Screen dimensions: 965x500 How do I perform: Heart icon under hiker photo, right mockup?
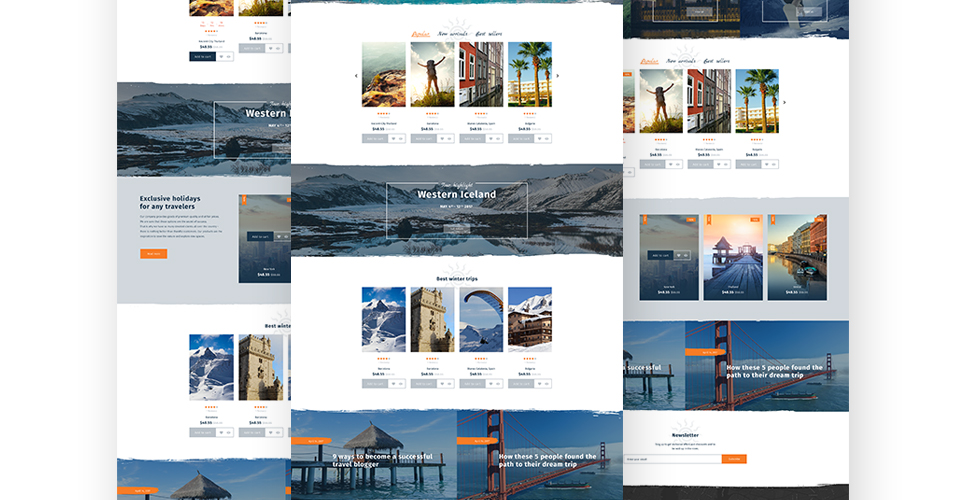(670, 164)
